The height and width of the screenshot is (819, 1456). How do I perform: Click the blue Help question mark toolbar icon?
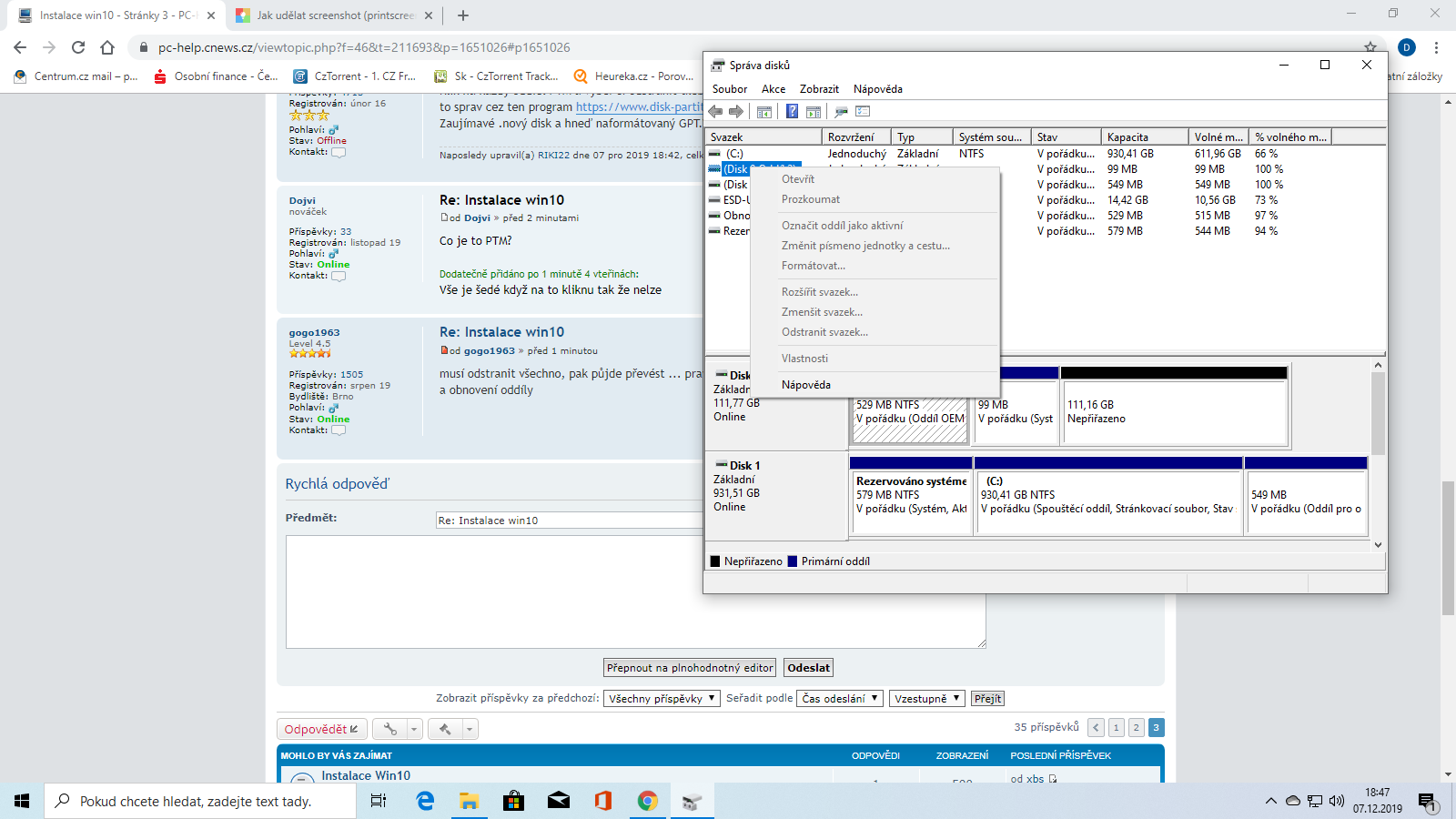click(x=792, y=111)
